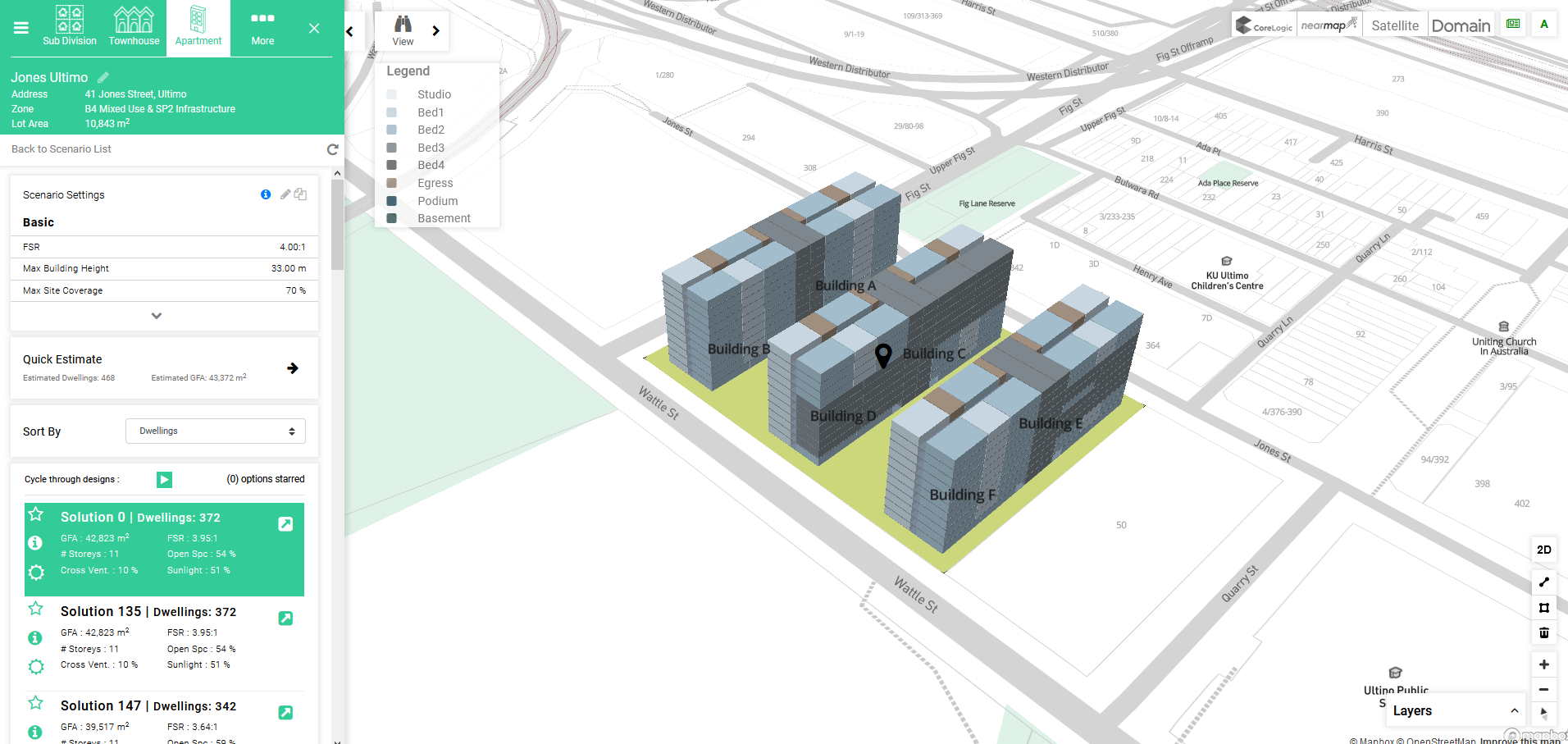
Task: Click the KU Ultimo Children's Centre marker
Action: tap(1227, 274)
